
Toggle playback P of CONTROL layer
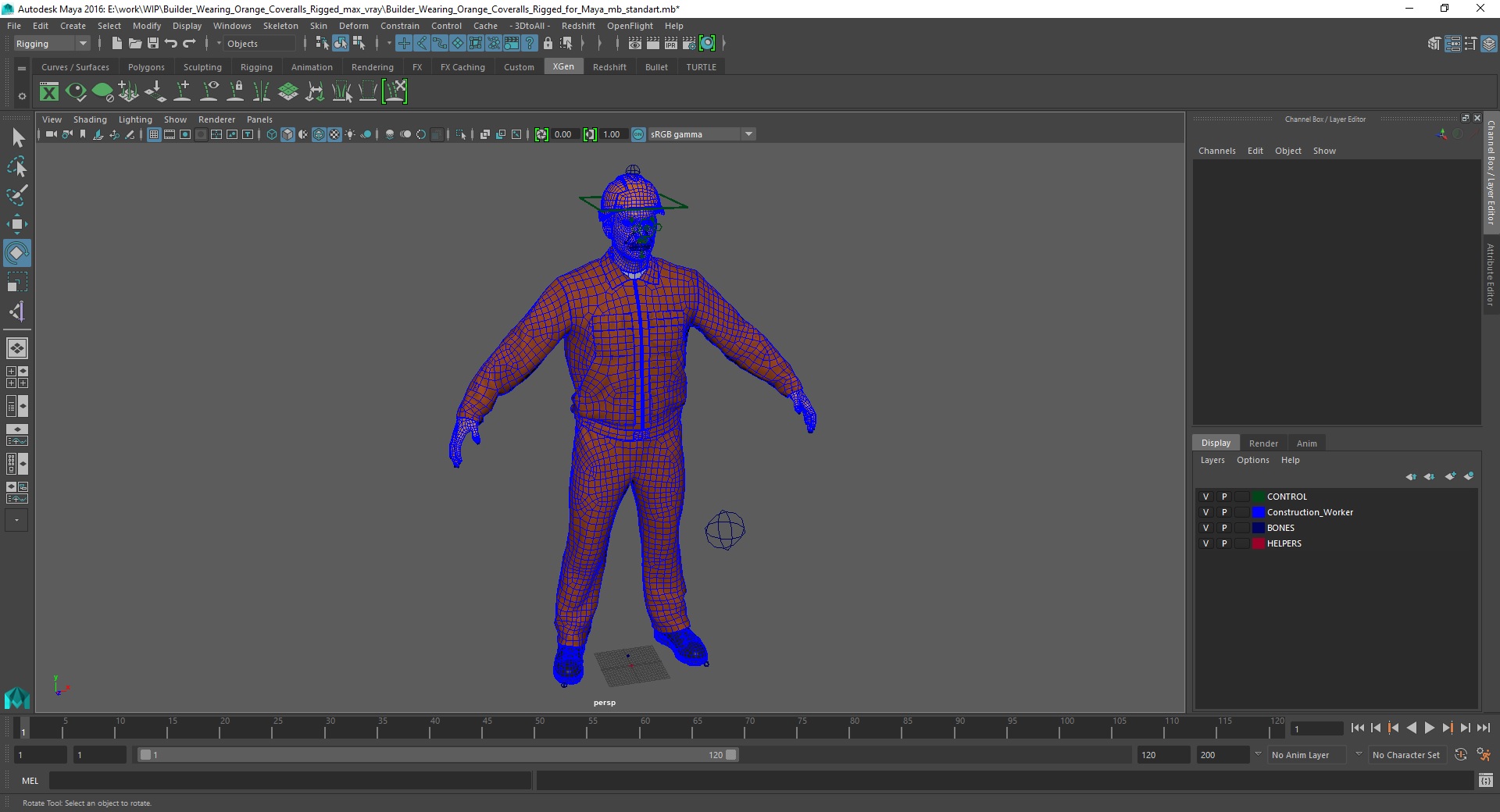(x=1224, y=497)
